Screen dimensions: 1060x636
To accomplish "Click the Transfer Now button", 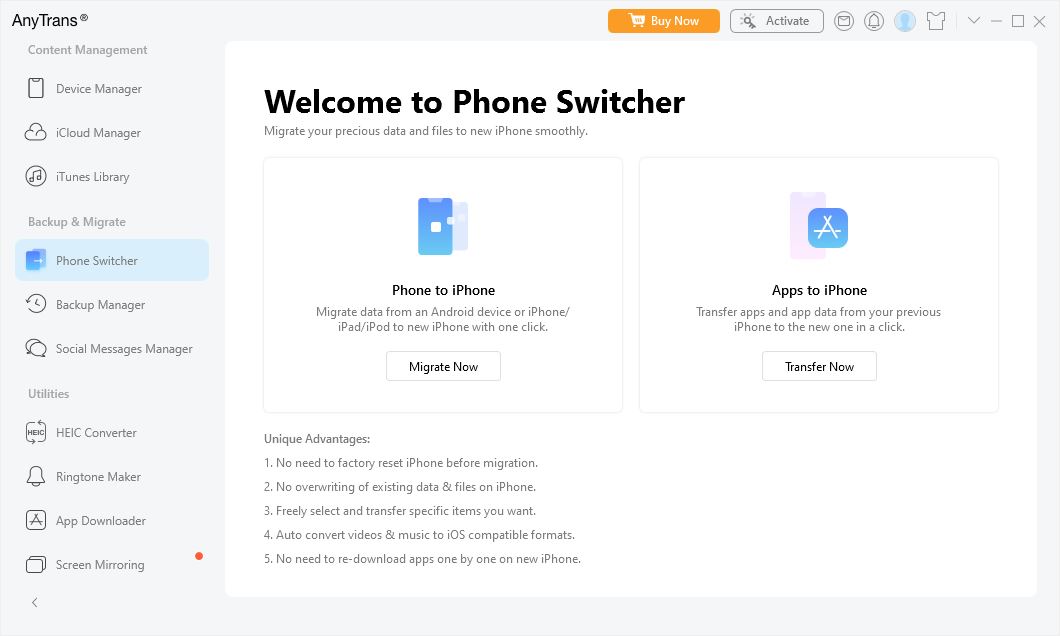I will tap(819, 366).
